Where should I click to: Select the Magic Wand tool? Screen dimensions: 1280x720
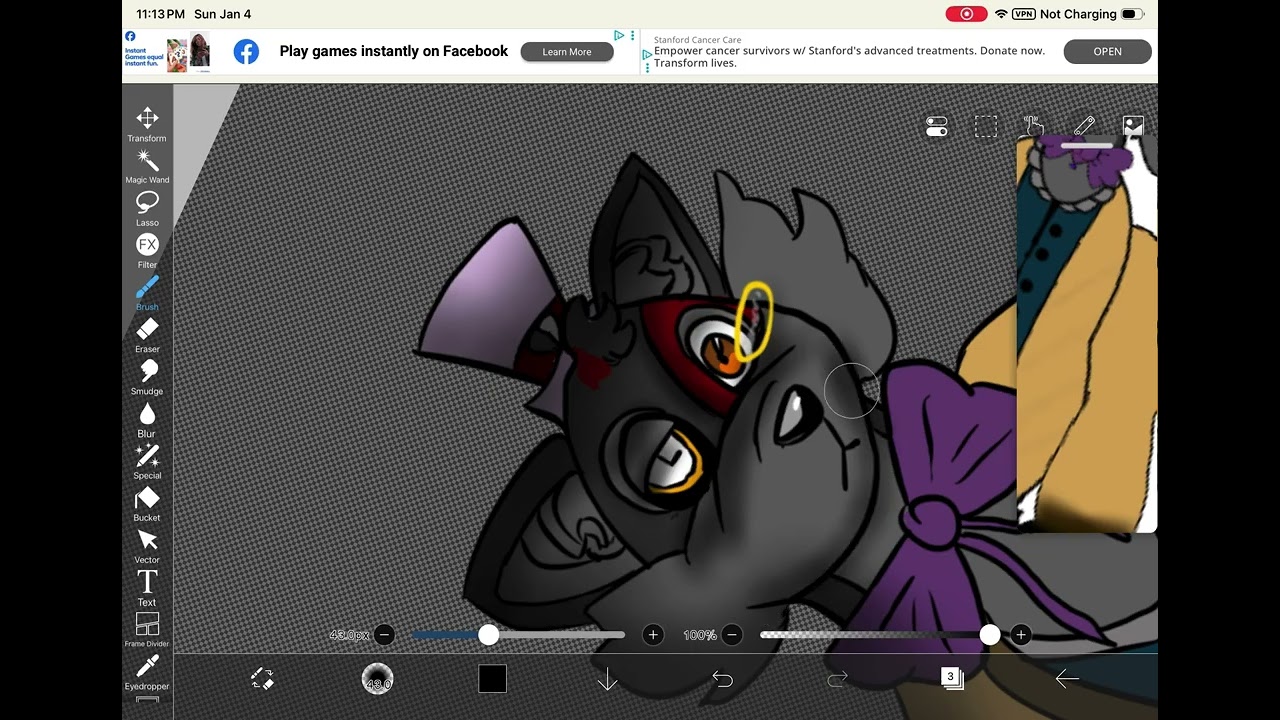[147, 166]
